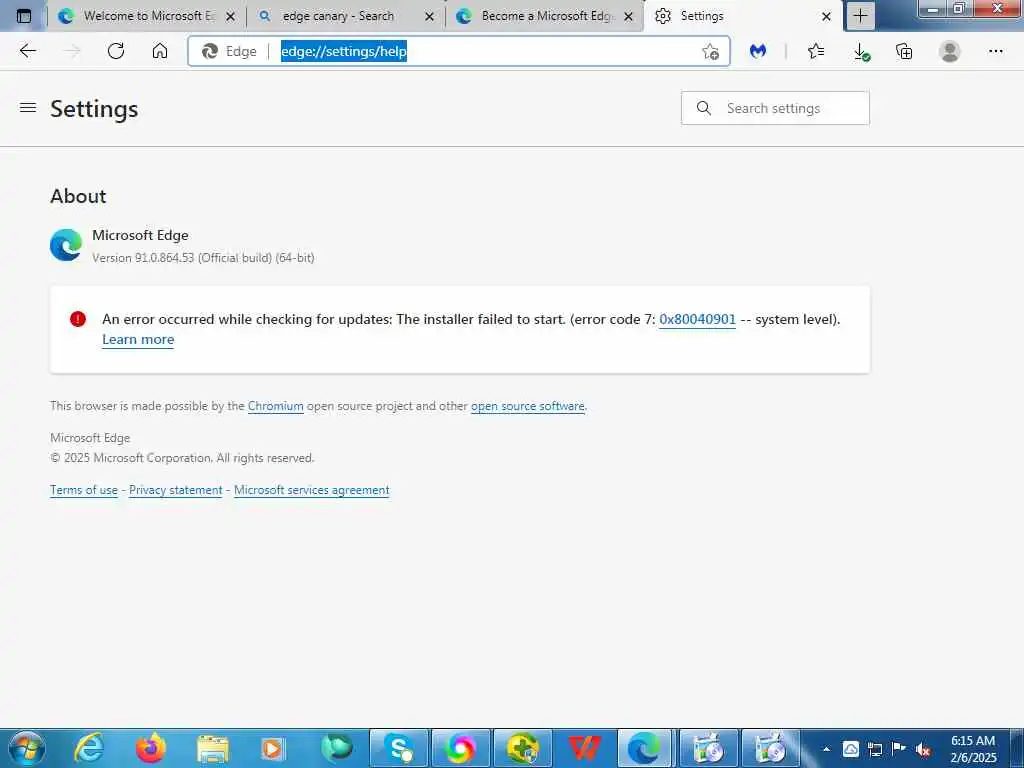Launch Internet Explorer from taskbar
This screenshot has height=768, width=1024.
(88, 748)
